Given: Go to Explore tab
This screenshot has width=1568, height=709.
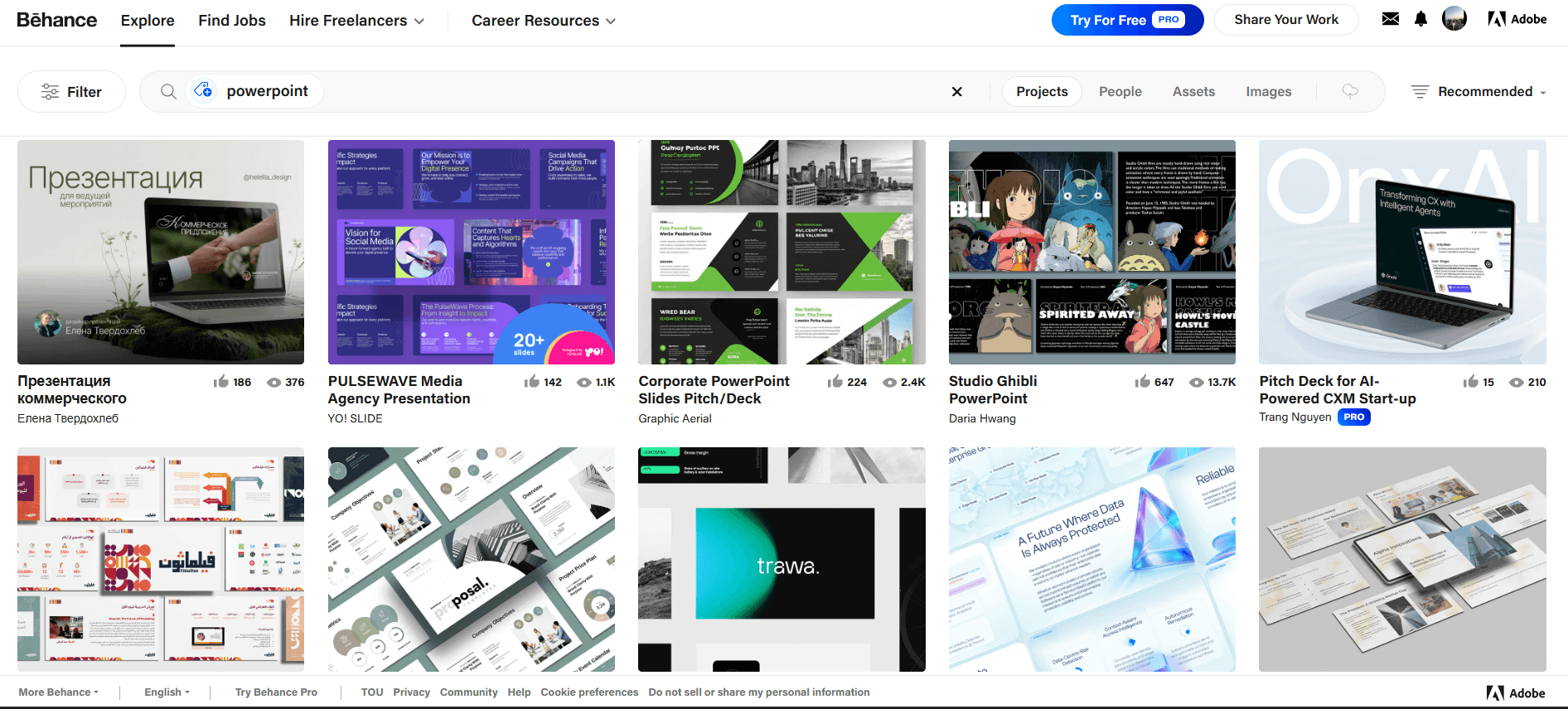Looking at the screenshot, I should click(148, 21).
